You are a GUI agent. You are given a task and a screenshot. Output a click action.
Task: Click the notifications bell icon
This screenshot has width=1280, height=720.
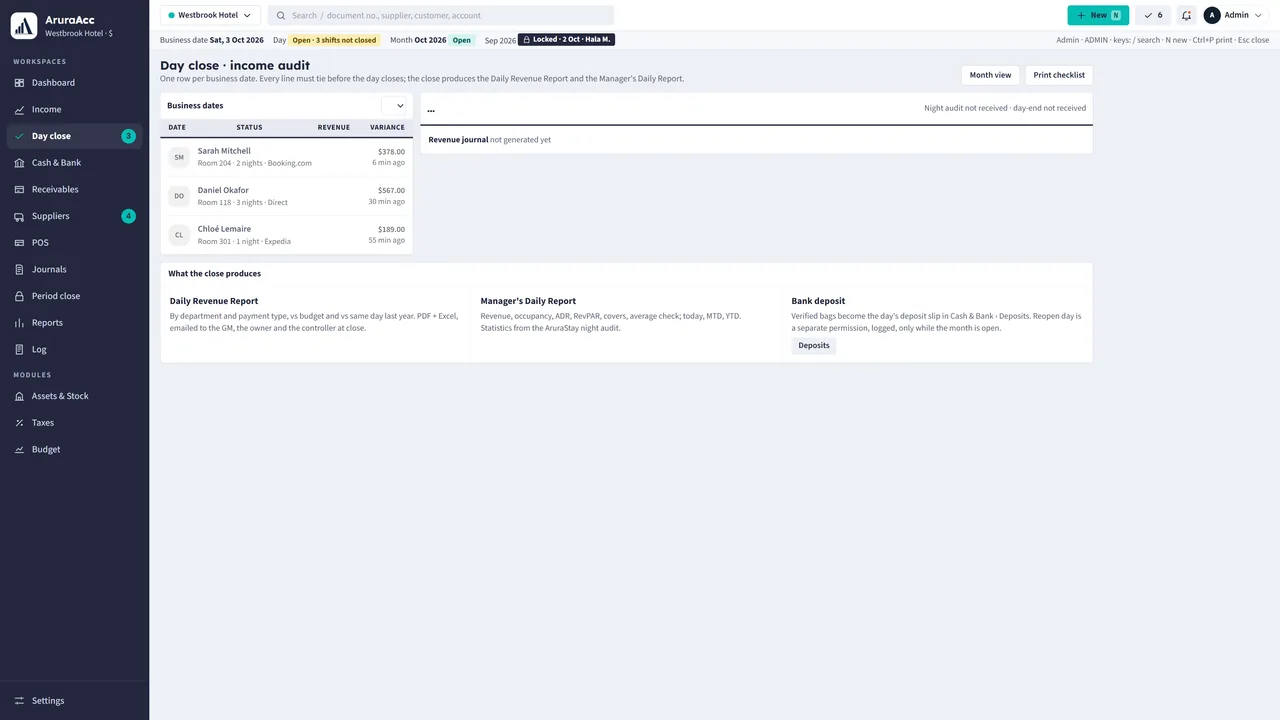click(1186, 15)
